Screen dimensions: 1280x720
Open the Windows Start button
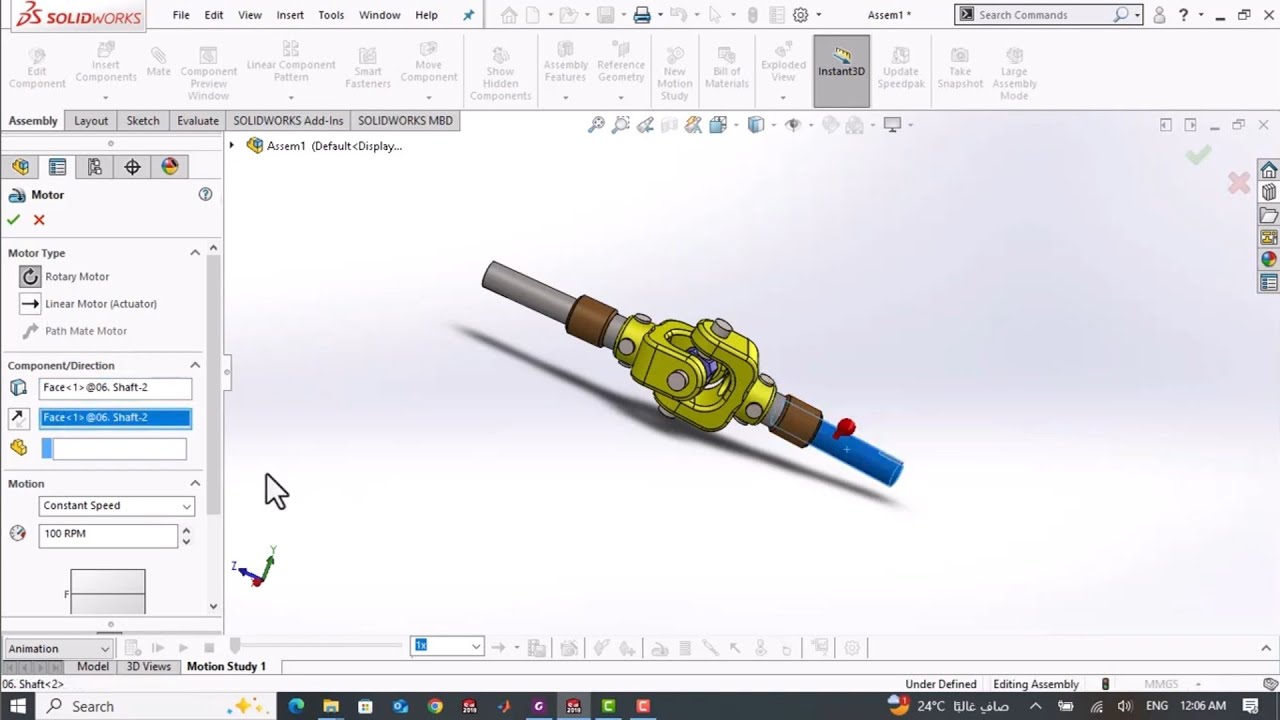click(x=18, y=706)
